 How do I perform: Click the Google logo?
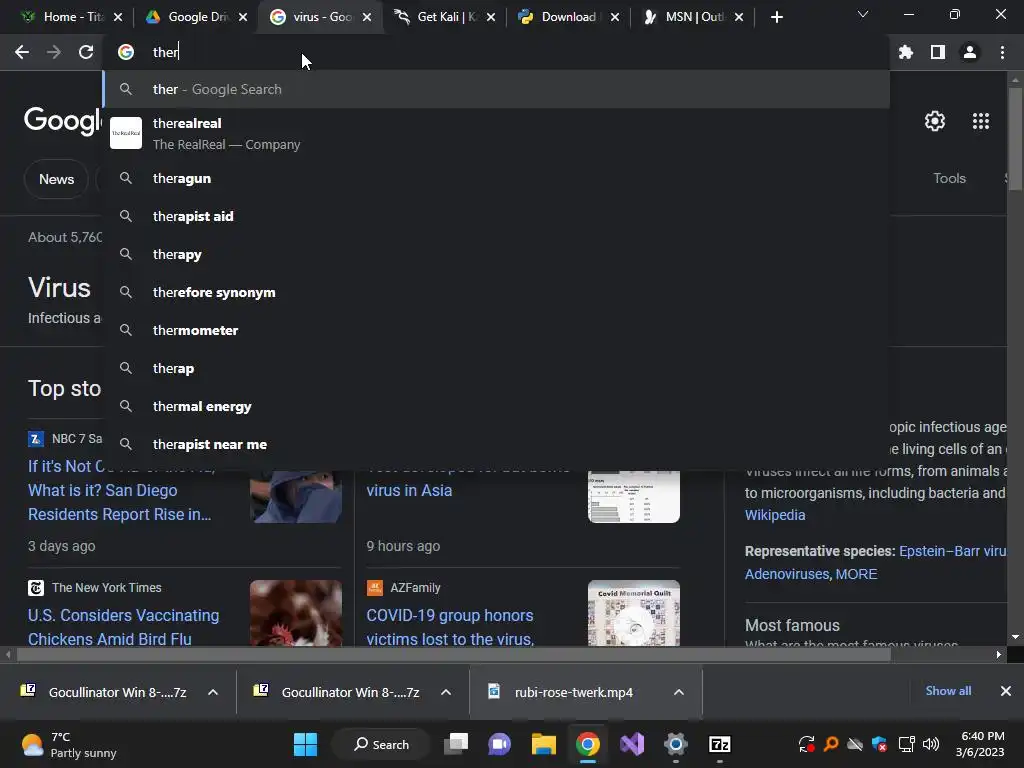point(63,121)
